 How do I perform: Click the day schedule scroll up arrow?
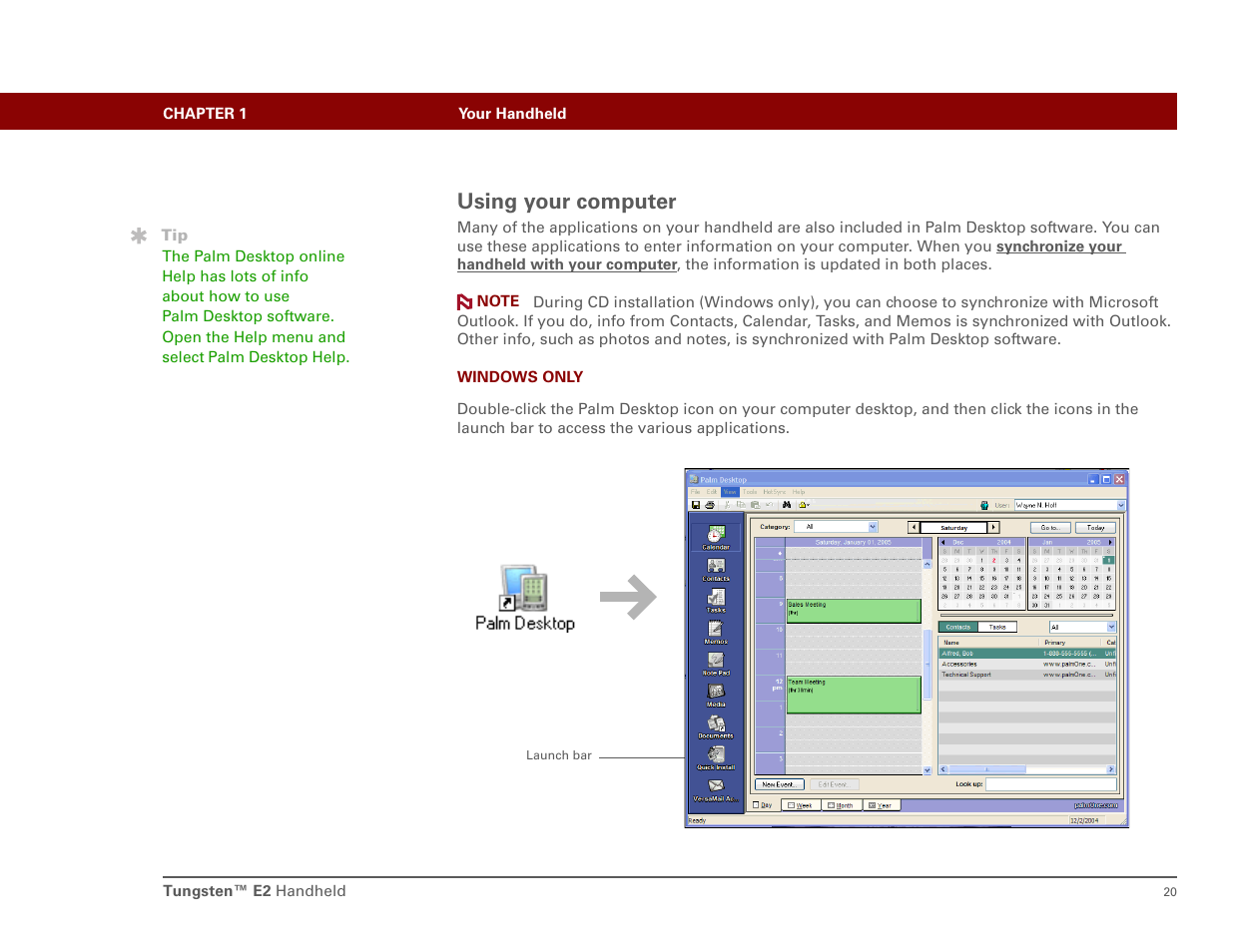(x=927, y=565)
